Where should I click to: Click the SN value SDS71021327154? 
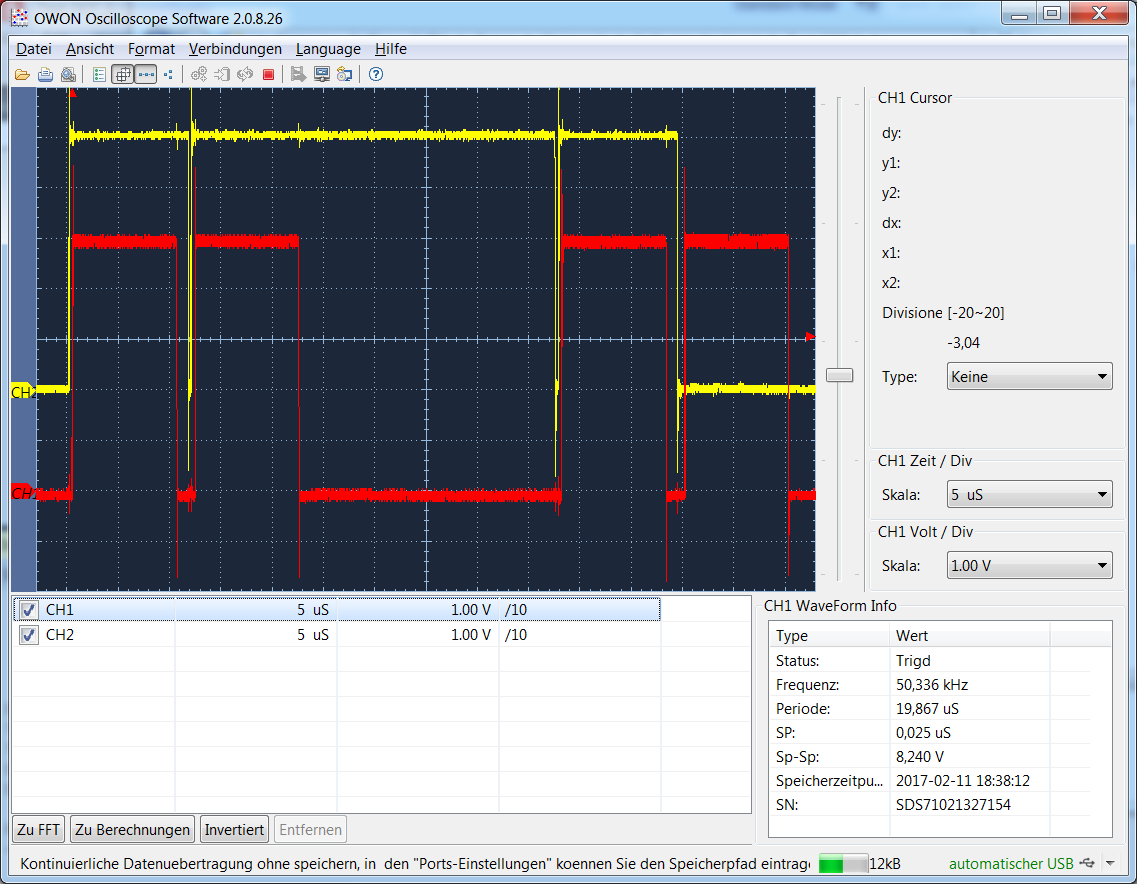(x=953, y=804)
